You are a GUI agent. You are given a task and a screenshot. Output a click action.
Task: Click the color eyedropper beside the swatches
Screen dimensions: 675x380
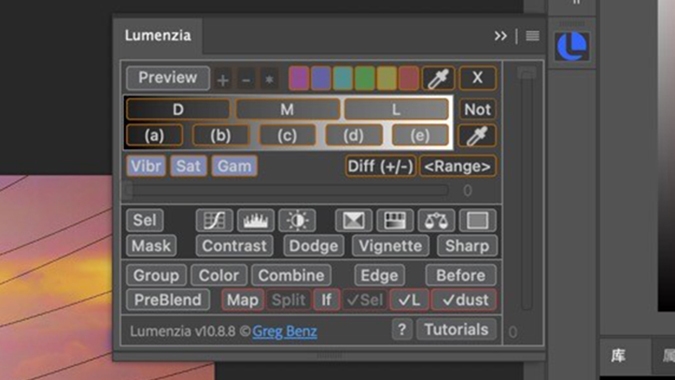click(x=438, y=78)
